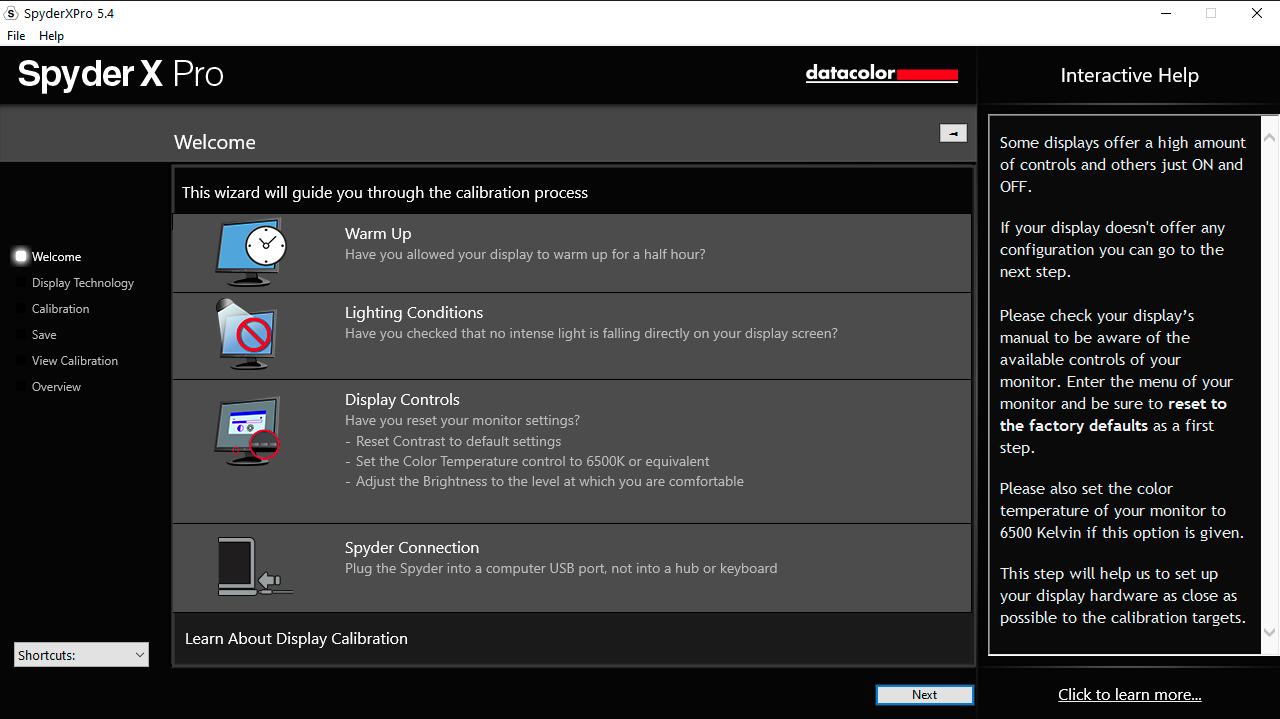Click the small pin button beside Welcome header

[953, 133]
